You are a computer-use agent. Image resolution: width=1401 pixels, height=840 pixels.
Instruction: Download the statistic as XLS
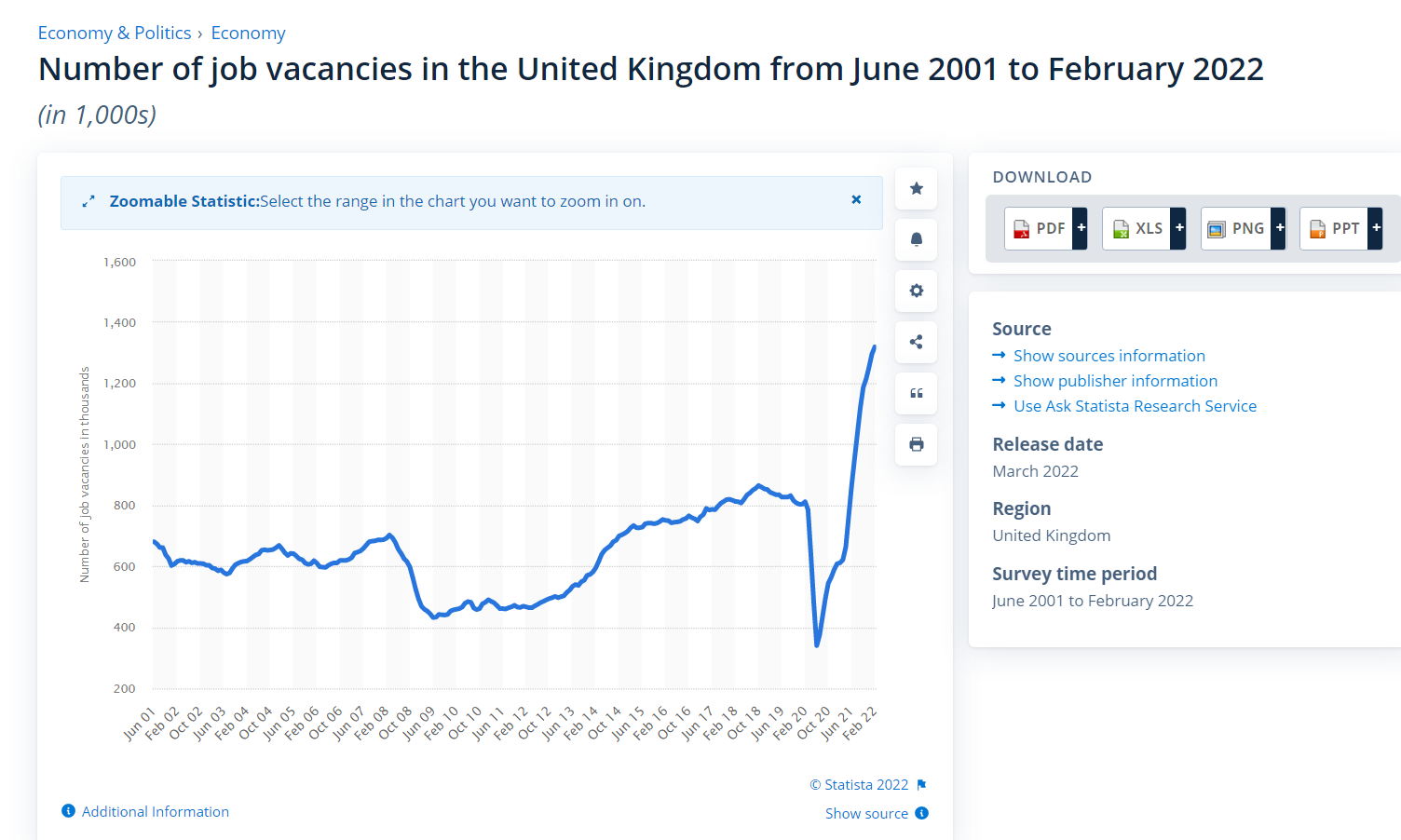point(1137,228)
